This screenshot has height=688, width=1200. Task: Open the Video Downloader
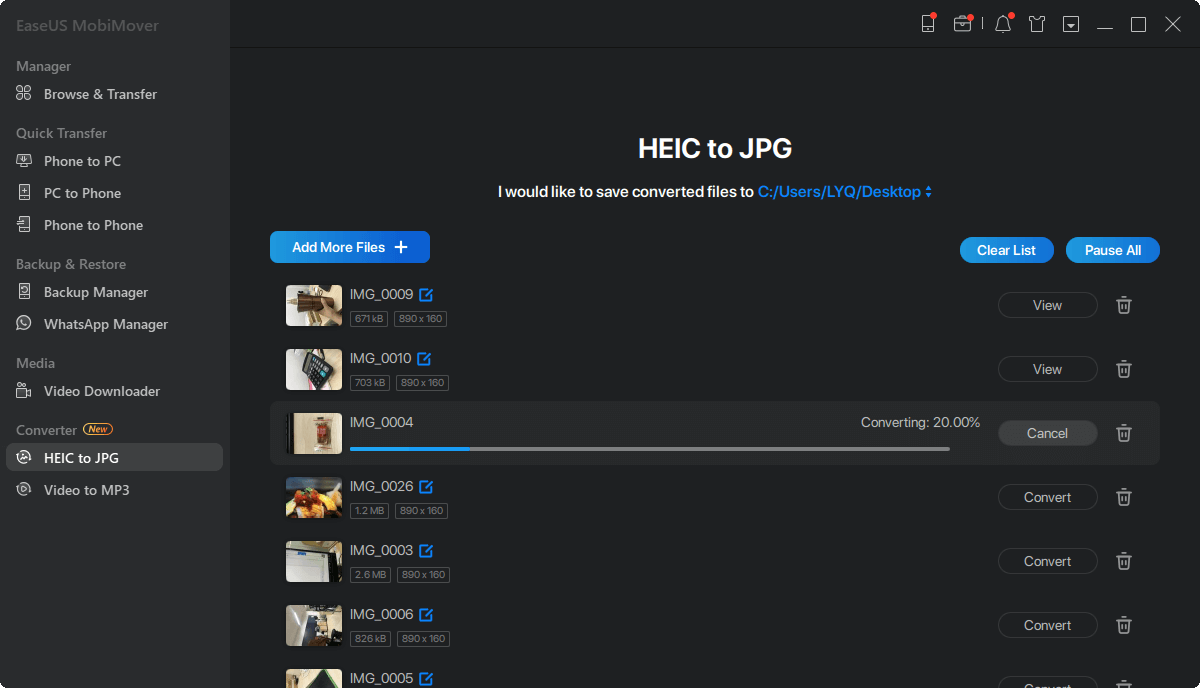[101, 391]
